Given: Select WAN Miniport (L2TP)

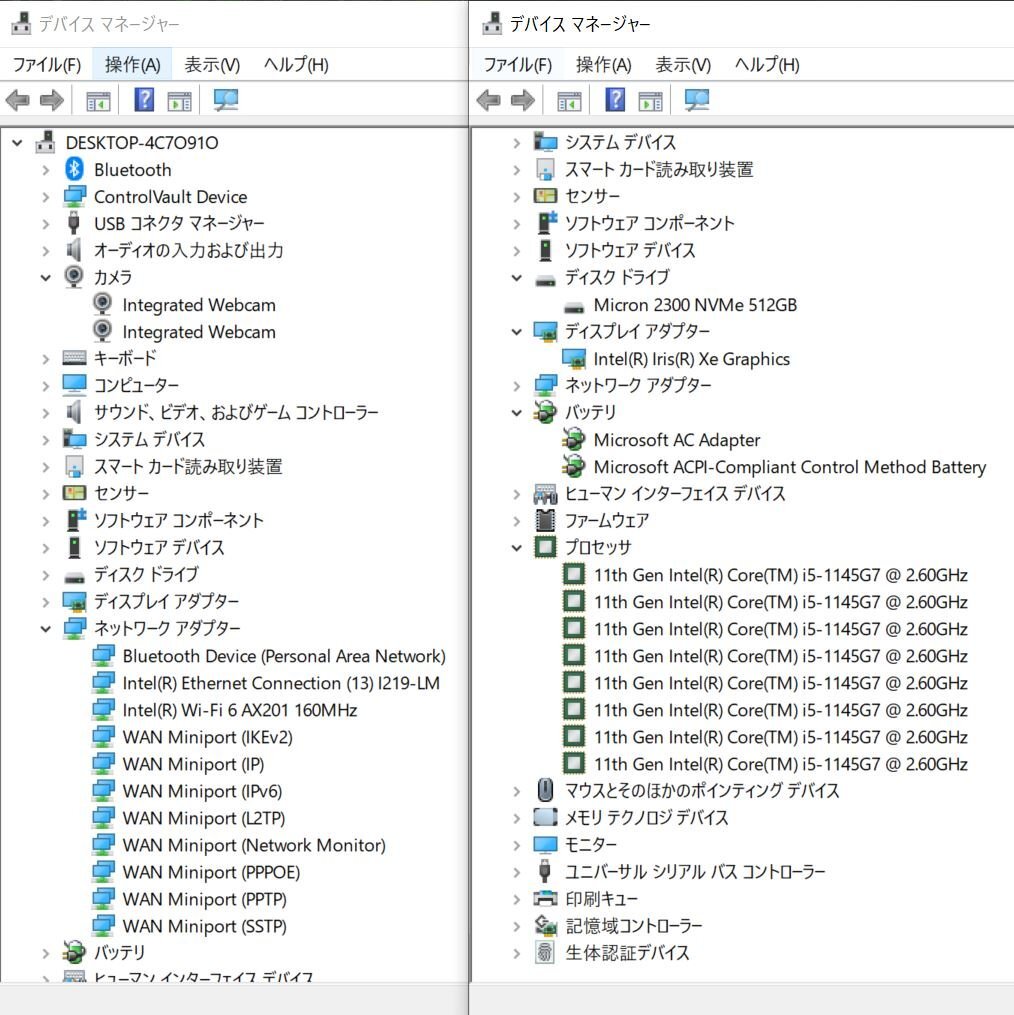Looking at the screenshot, I should click(204, 818).
